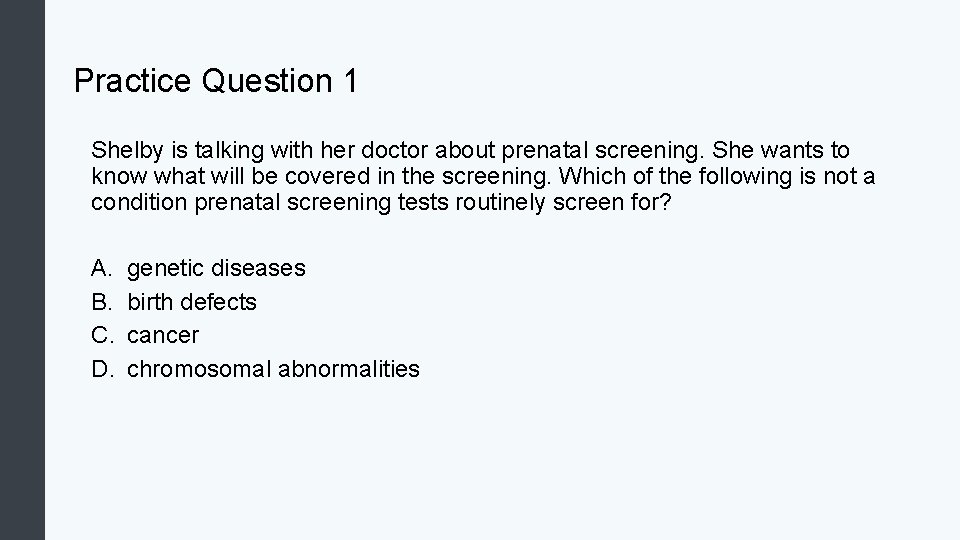Click the letter 'B.' list marker
Image resolution: width=960 pixels, height=540 pixels.
(101, 302)
